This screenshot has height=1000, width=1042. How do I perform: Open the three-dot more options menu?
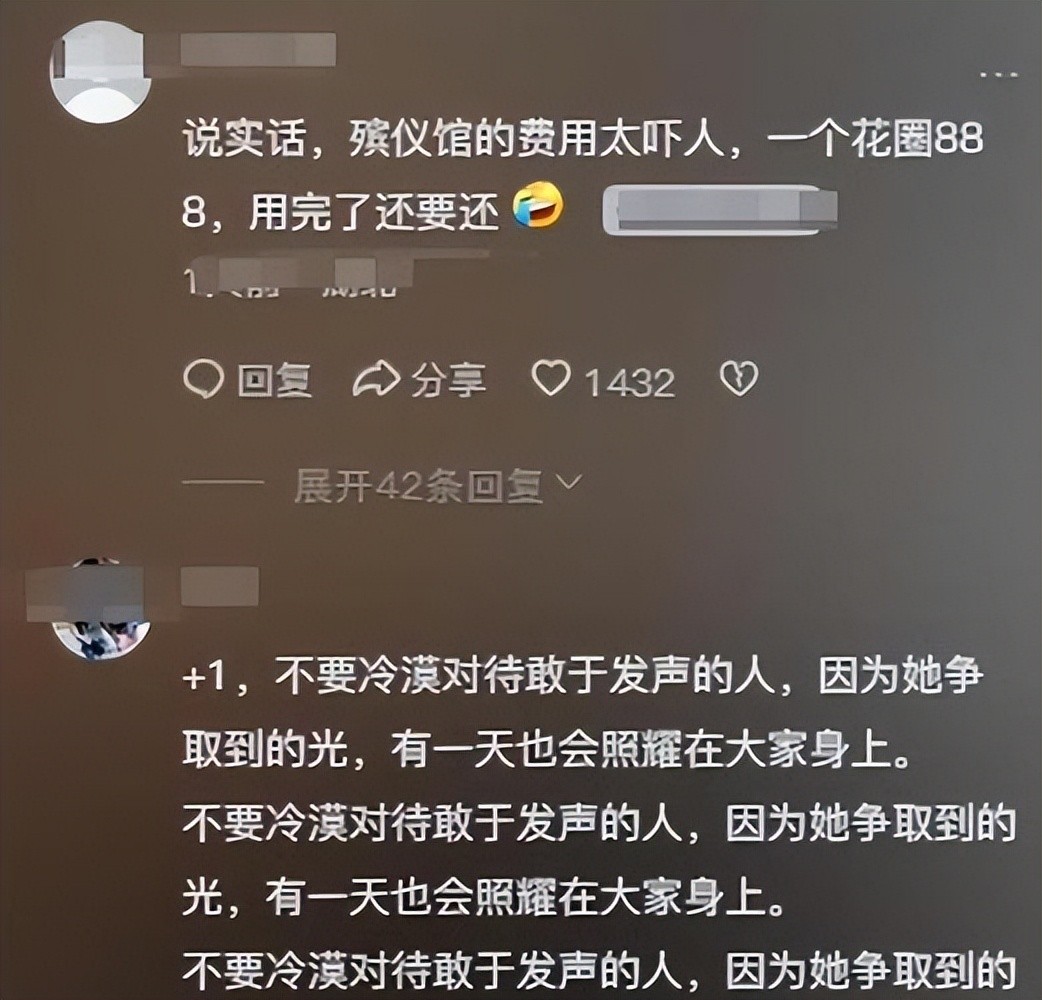[x=999, y=74]
